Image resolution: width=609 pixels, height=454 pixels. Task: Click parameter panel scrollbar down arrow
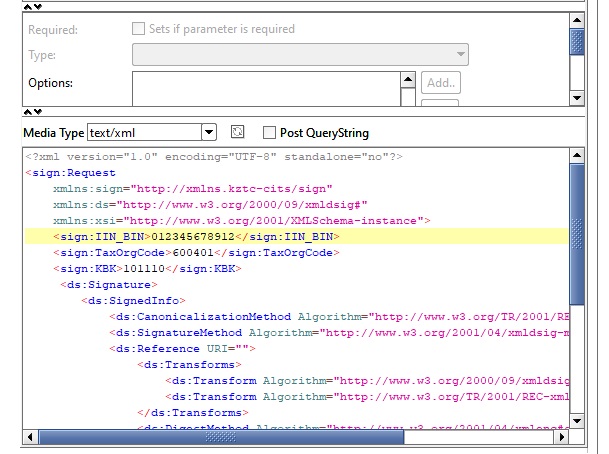click(x=577, y=97)
